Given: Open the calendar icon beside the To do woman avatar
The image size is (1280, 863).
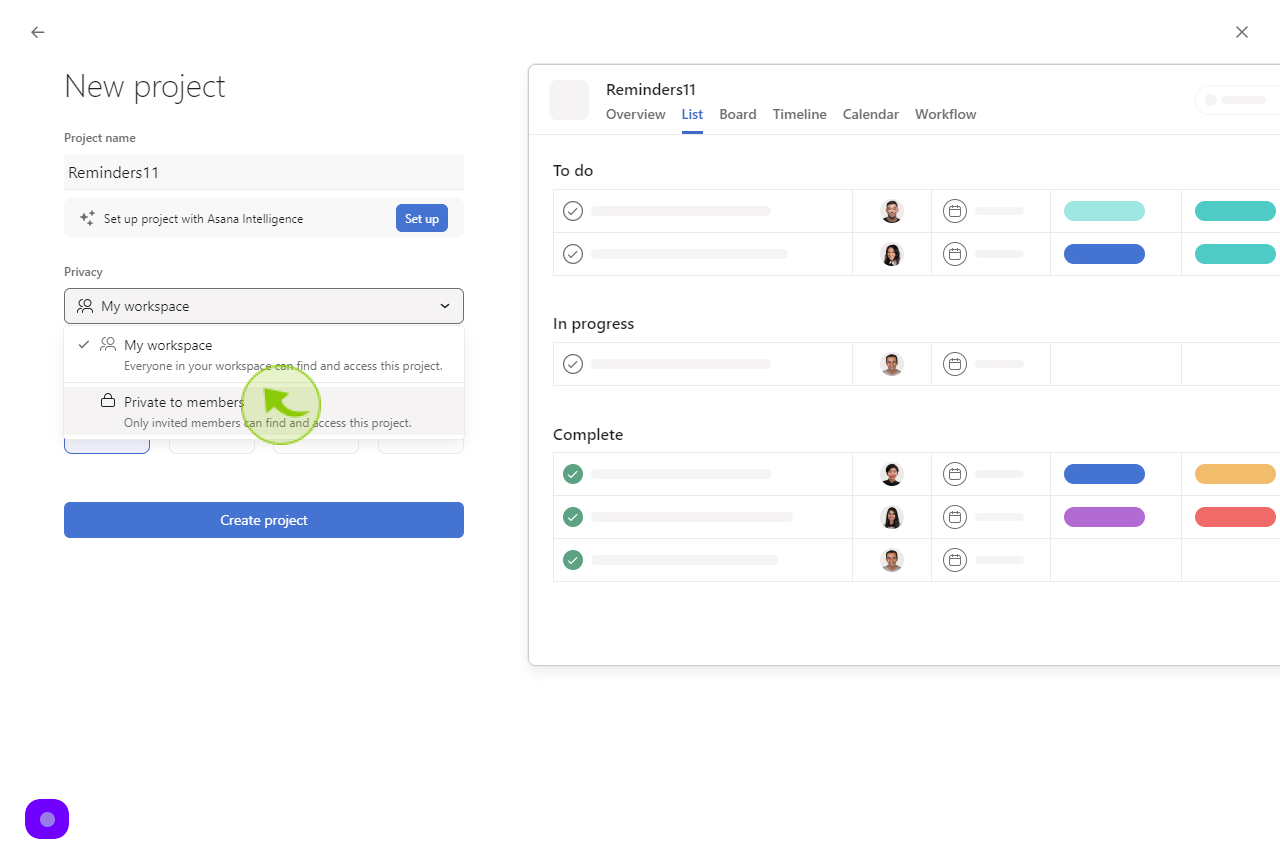Looking at the screenshot, I should click(x=955, y=254).
